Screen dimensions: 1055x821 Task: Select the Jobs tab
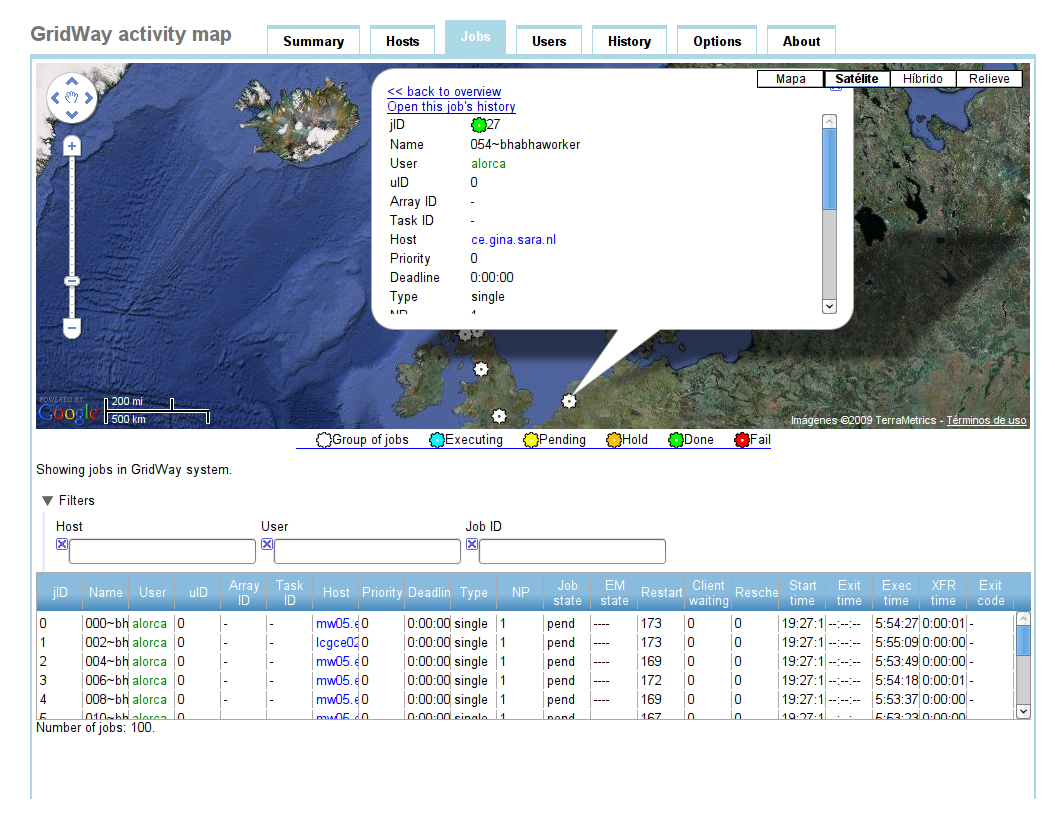tap(475, 37)
